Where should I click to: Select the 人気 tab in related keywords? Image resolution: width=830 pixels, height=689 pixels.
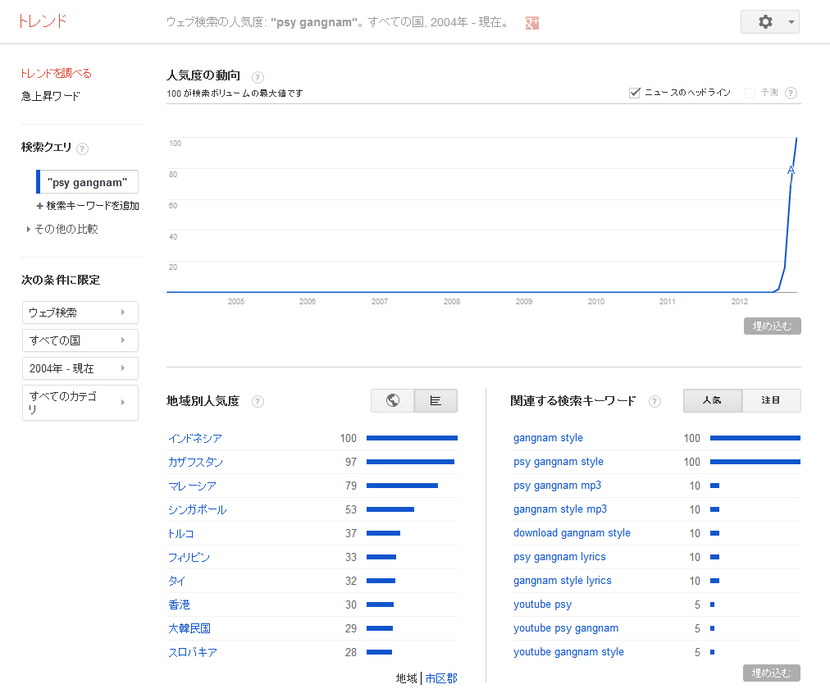coord(712,401)
